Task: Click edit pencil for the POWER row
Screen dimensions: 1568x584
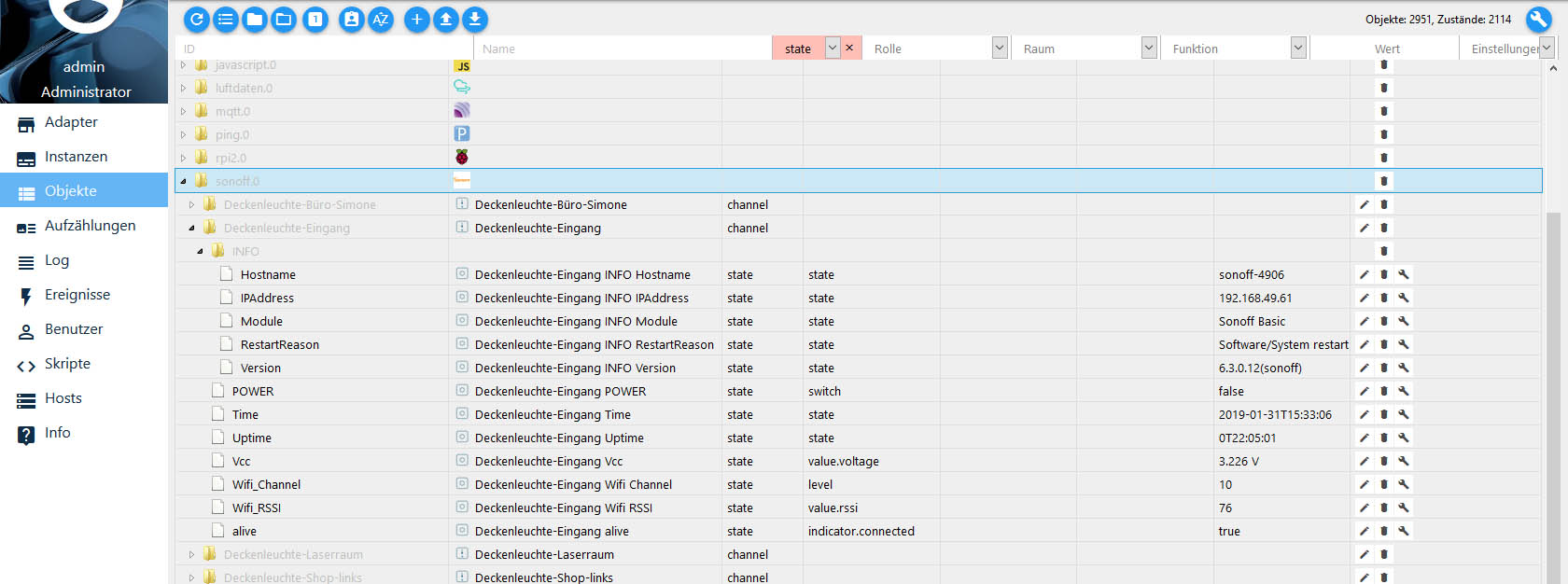Action: point(1364,392)
